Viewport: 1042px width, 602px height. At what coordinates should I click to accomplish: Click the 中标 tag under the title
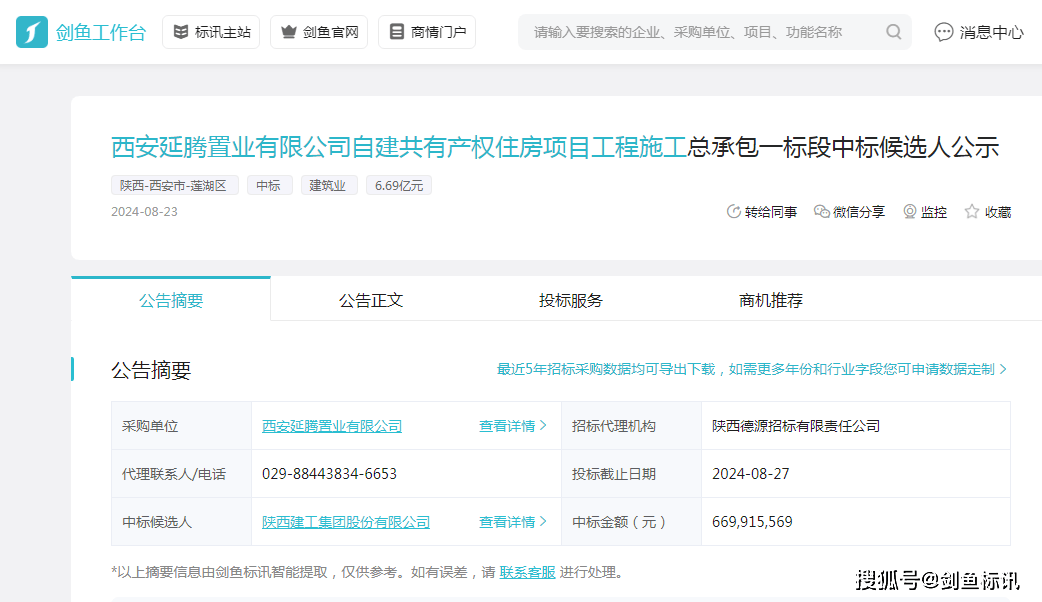(x=269, y=185)
